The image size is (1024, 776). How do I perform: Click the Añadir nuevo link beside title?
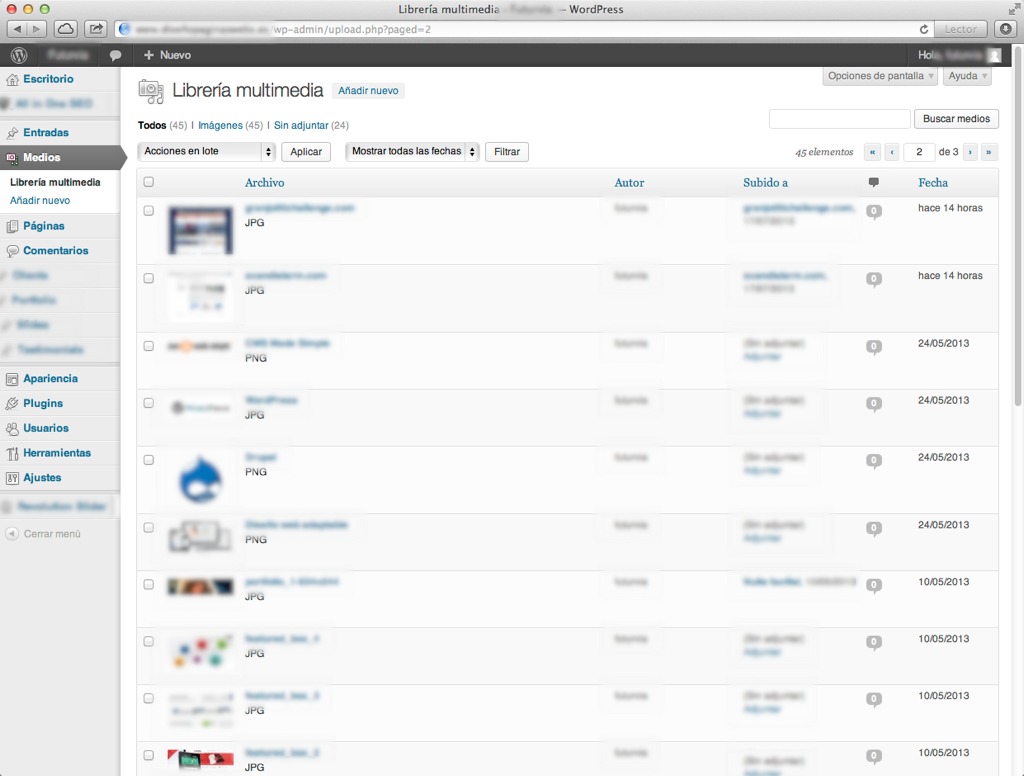[x=368, y=90]
